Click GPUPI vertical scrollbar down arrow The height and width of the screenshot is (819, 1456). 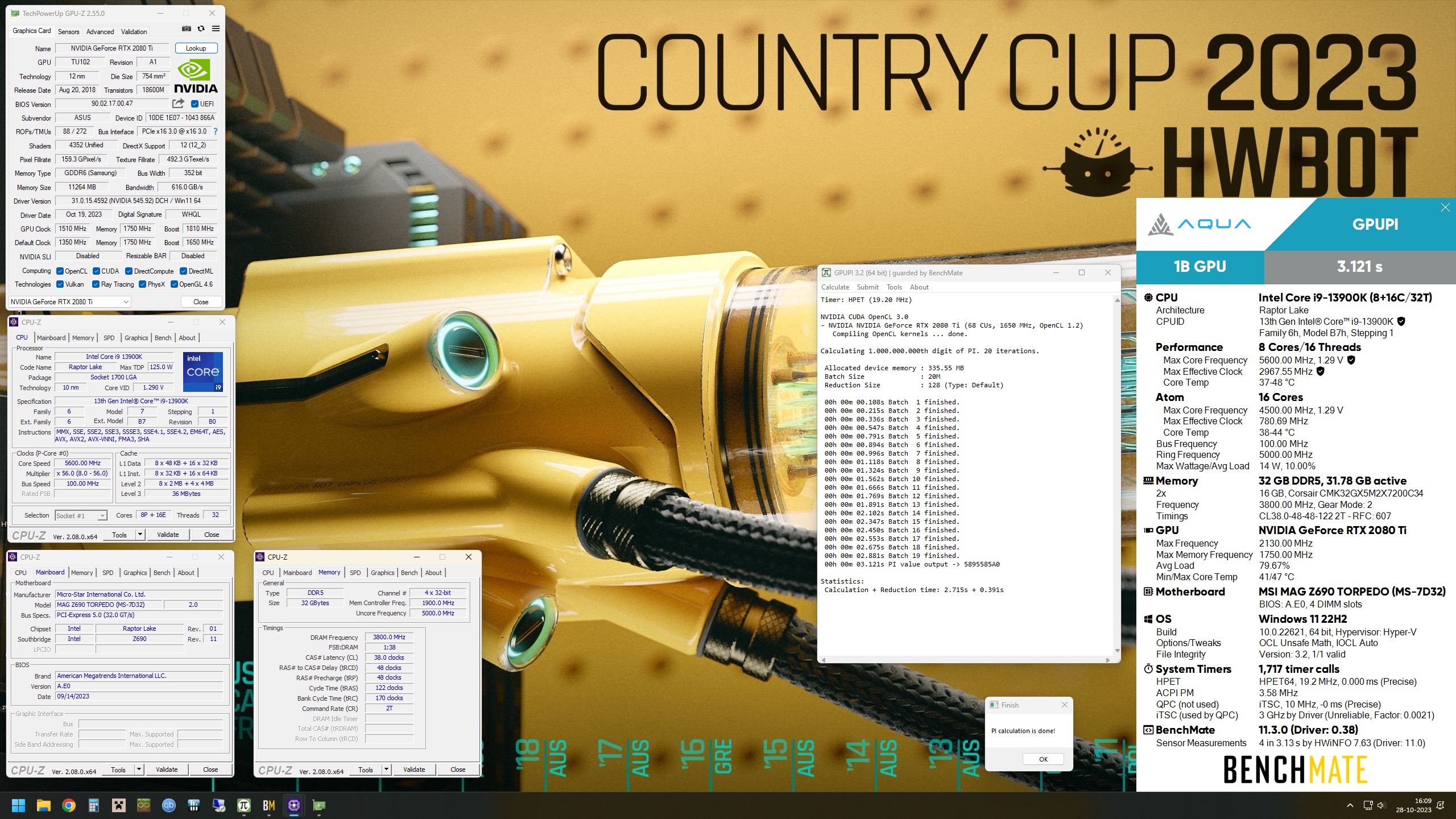[1117, 651]
